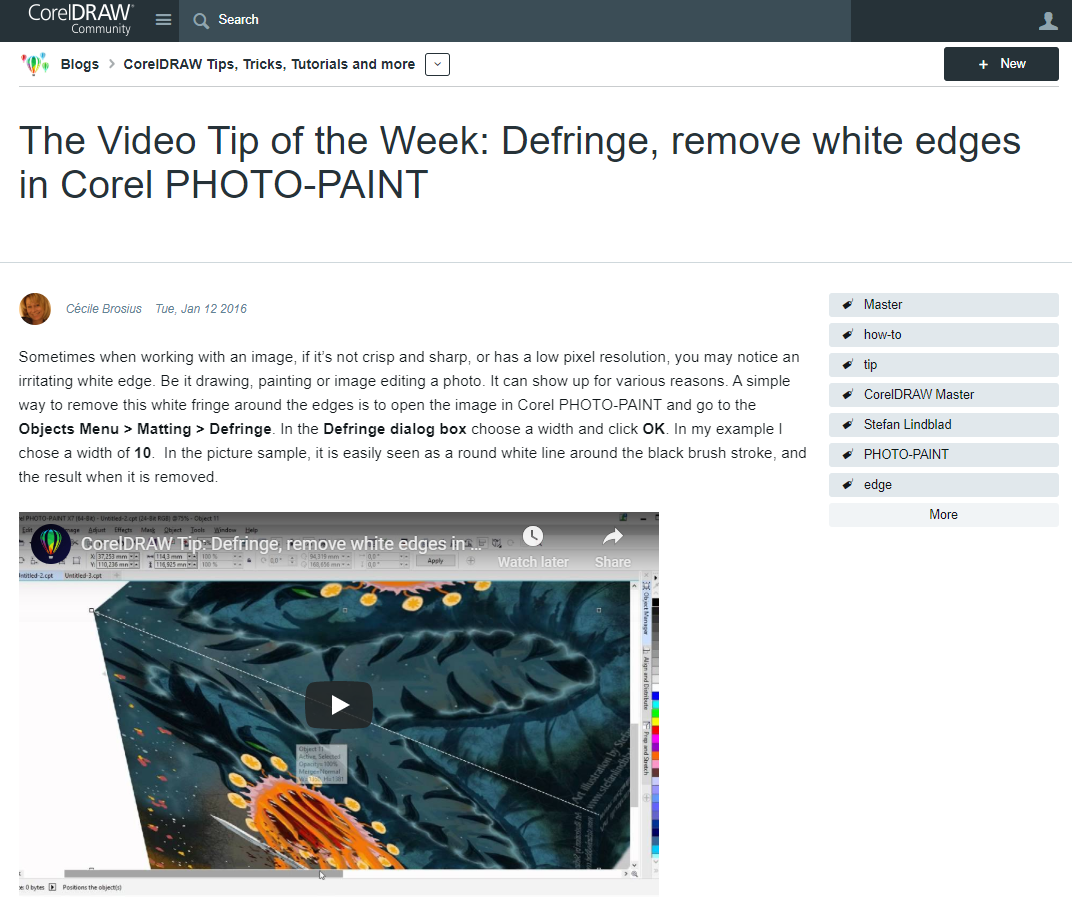Screen dimensions: 1072x901
Task: Click the tag icon next to PHOTO-PAINT
Action: [848, 455]
